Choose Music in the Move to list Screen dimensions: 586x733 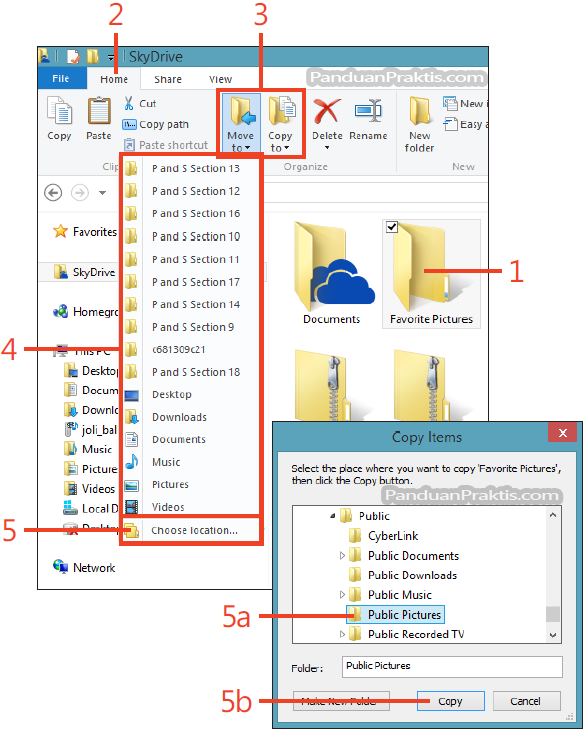[191, 462]
